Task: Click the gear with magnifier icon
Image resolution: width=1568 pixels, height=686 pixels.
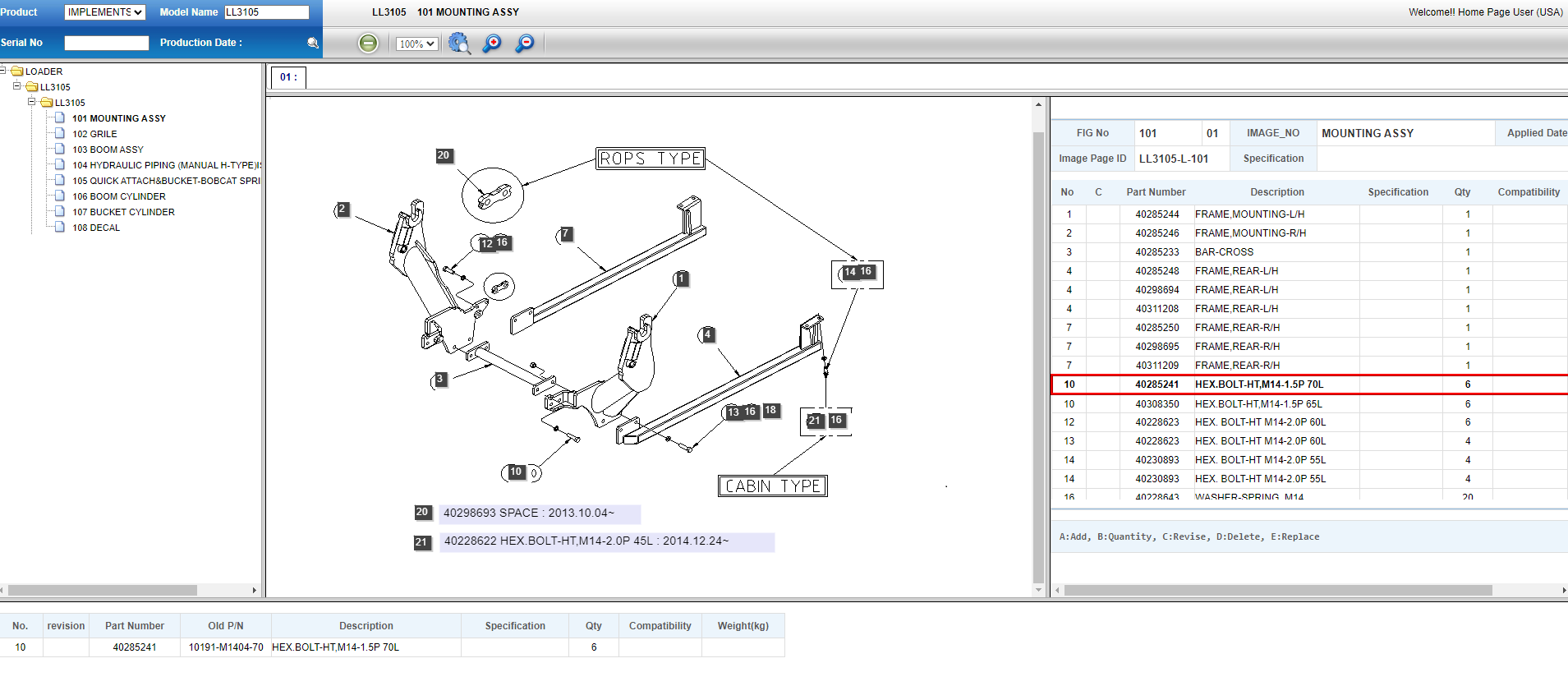Action: pos(459,44)
